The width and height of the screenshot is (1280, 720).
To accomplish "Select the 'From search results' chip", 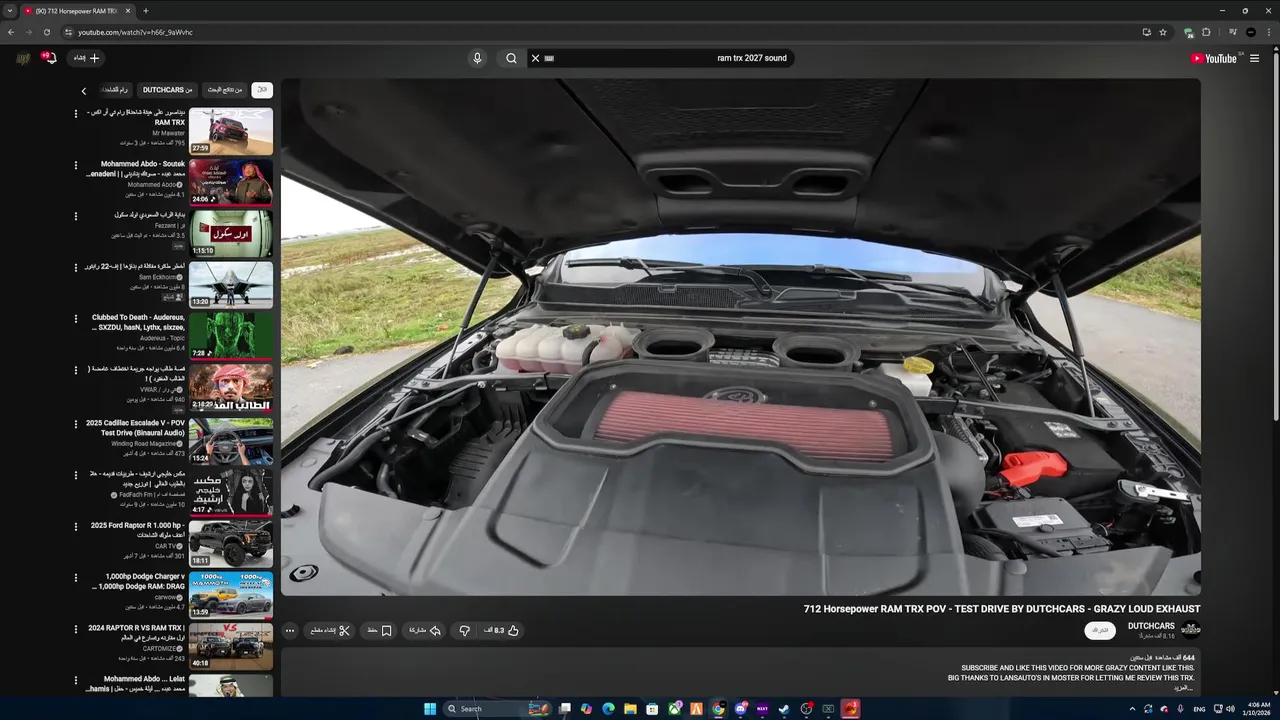I will click(x=224, y=90).
